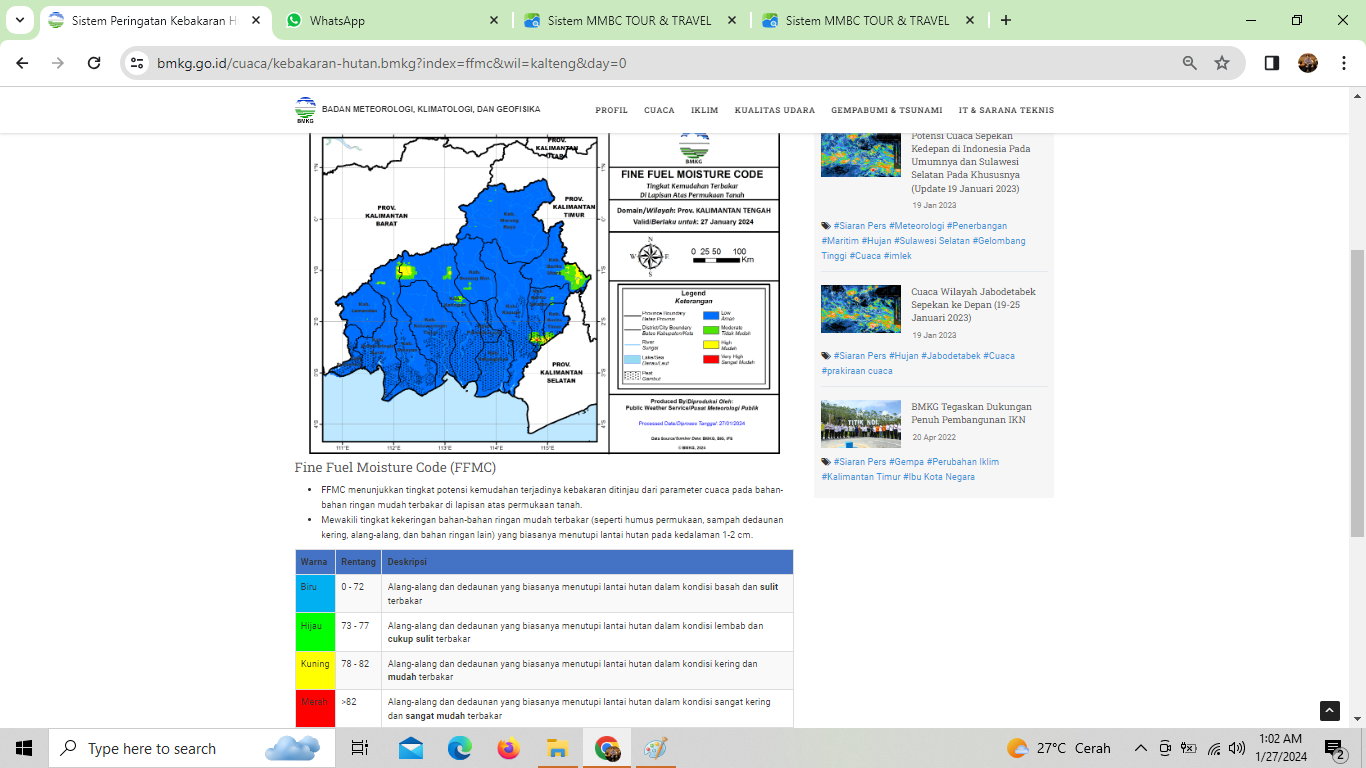Screen dimensions: 1366x768
Task: Click the #Kalimantan Timur tag
Action: click(x=860, y=477)
